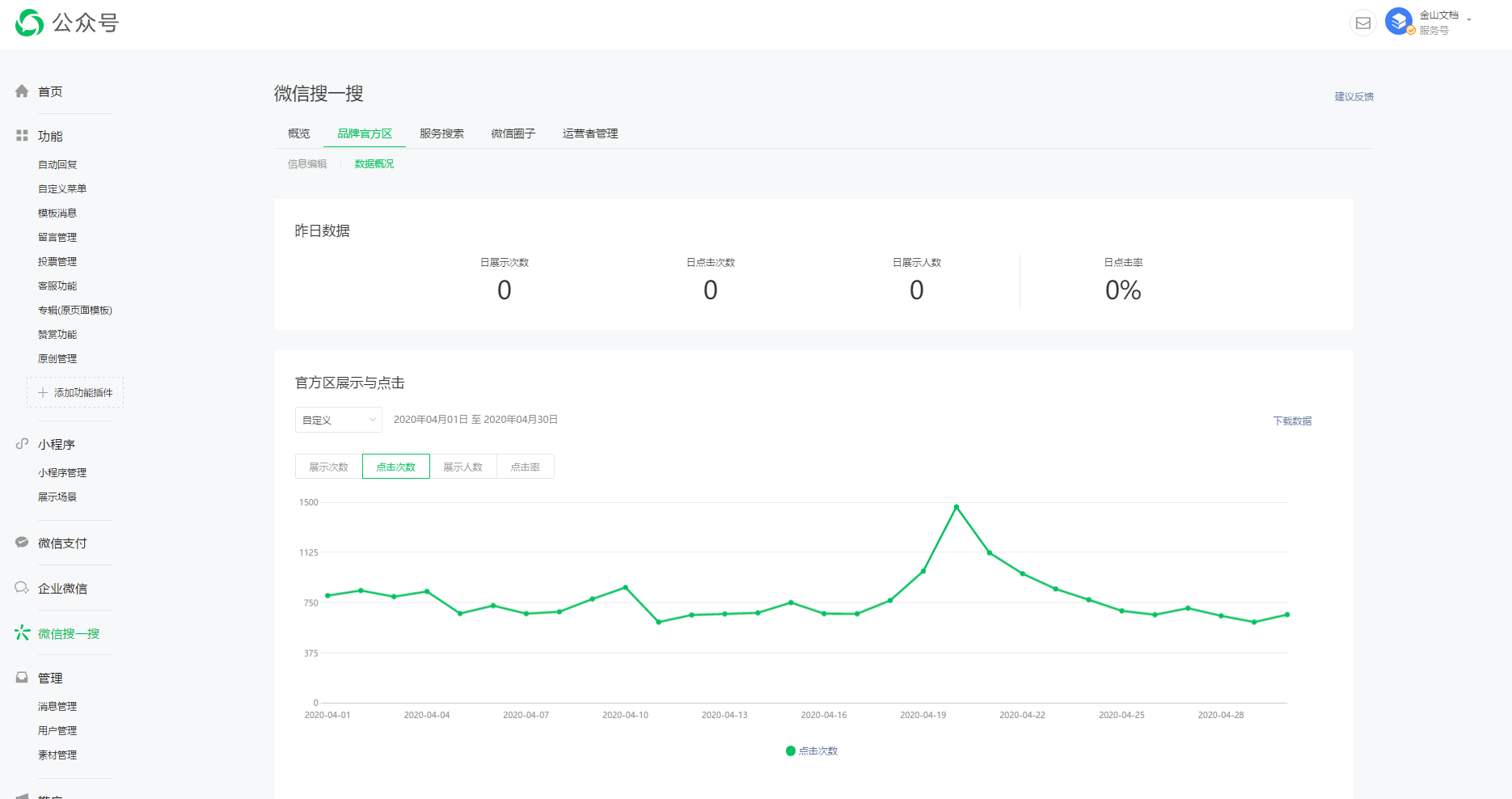Select the 展示人数 chart metric
The width and height of the screenshot is (1512, 799).
tap(463, 467)
